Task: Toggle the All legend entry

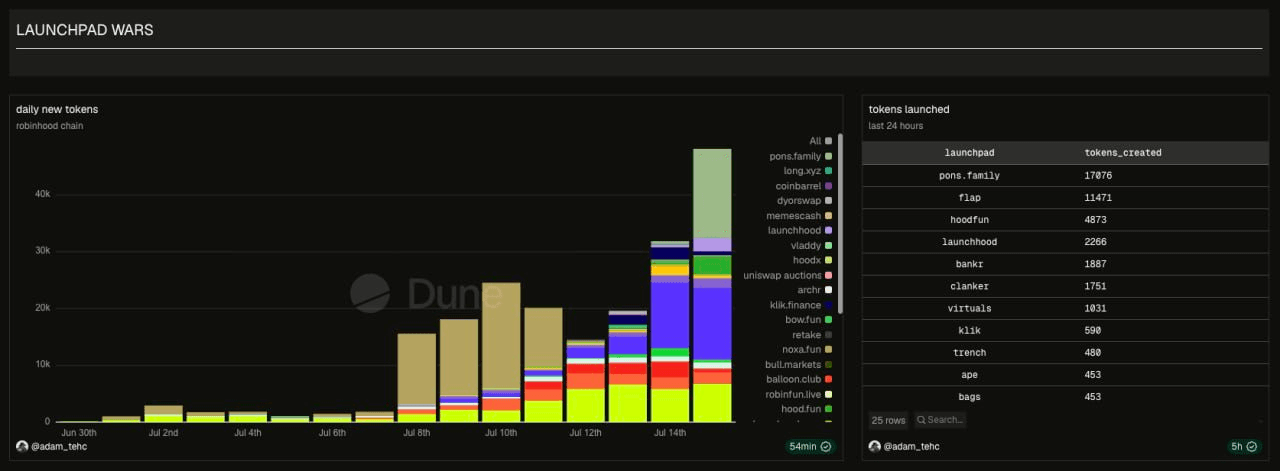Action: pyautogui.click(x=821, y=141)
